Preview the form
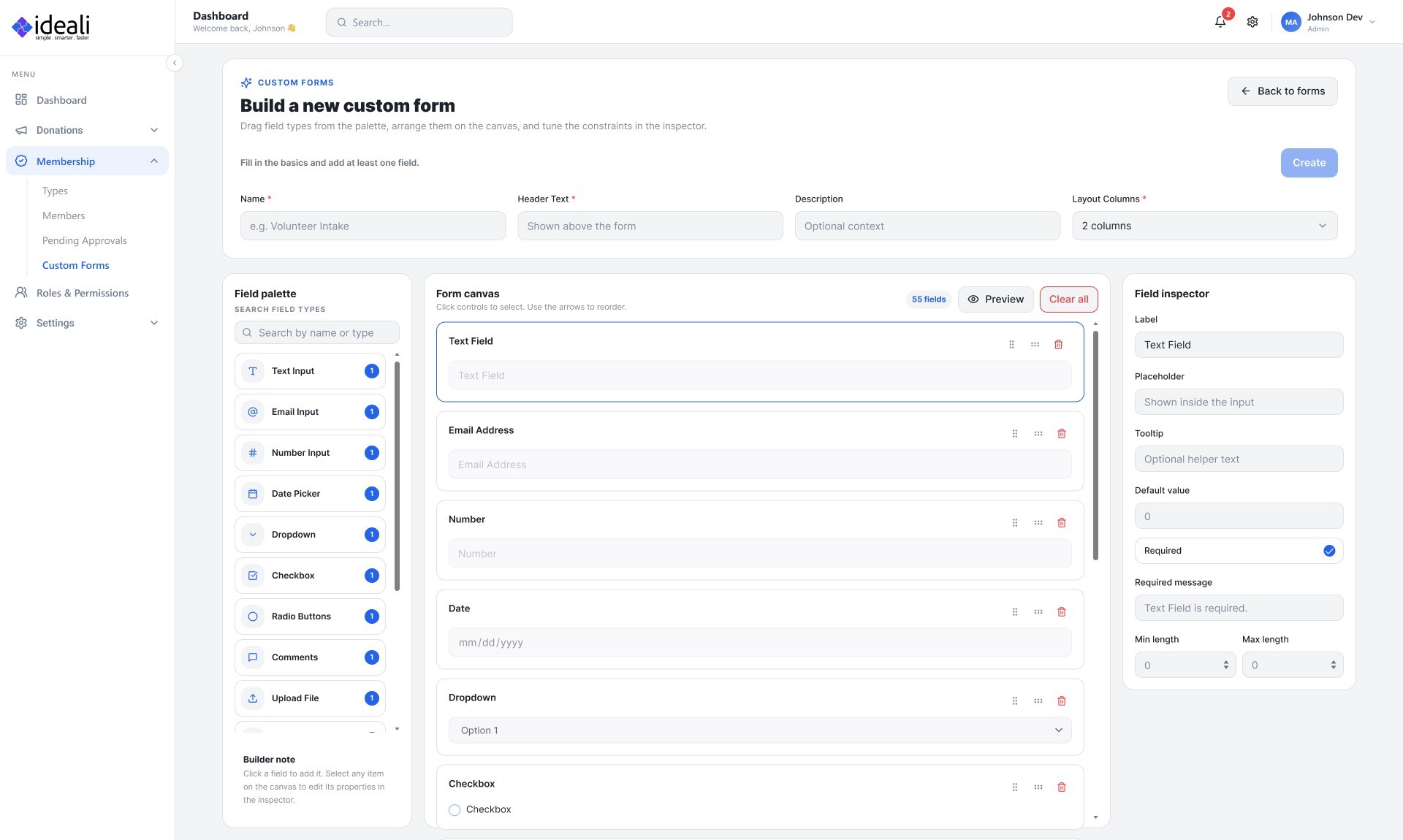This screenshot has height=840, width=1403. (x=995, y=299)
